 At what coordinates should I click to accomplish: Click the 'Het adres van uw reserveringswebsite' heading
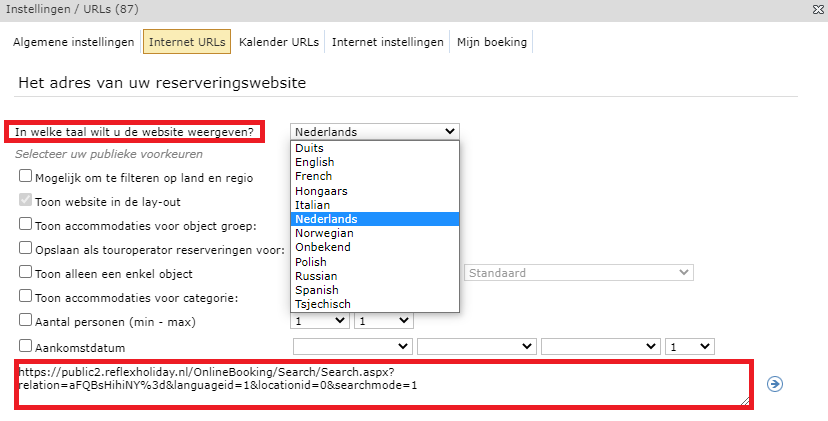[162, 83]
